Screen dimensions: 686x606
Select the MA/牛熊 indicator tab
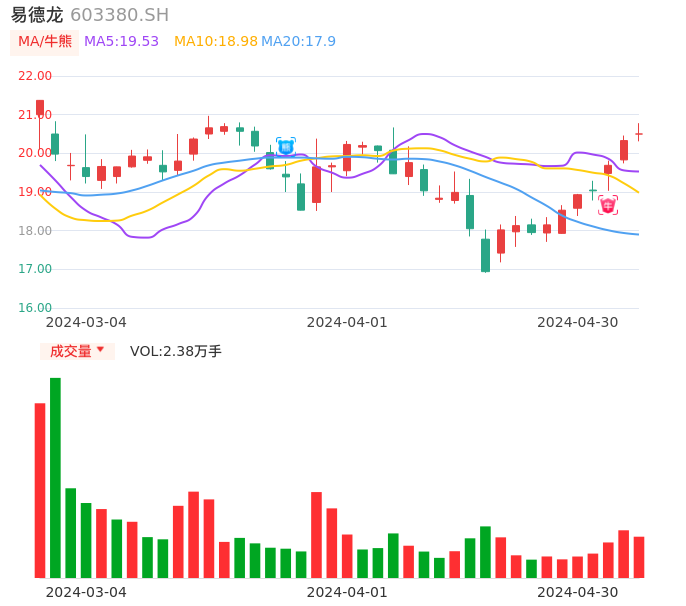(x=45, y=42)
